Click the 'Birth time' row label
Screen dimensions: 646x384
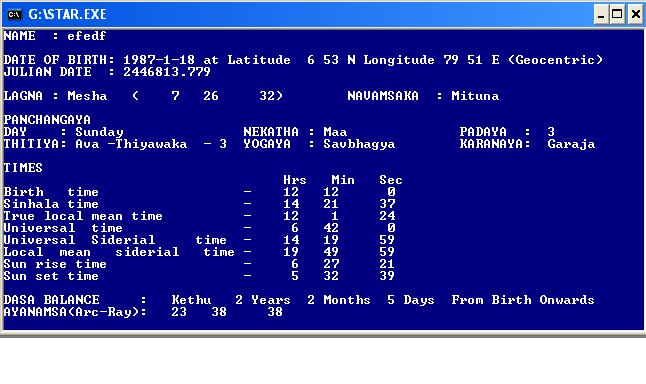[x=51, y=192]
